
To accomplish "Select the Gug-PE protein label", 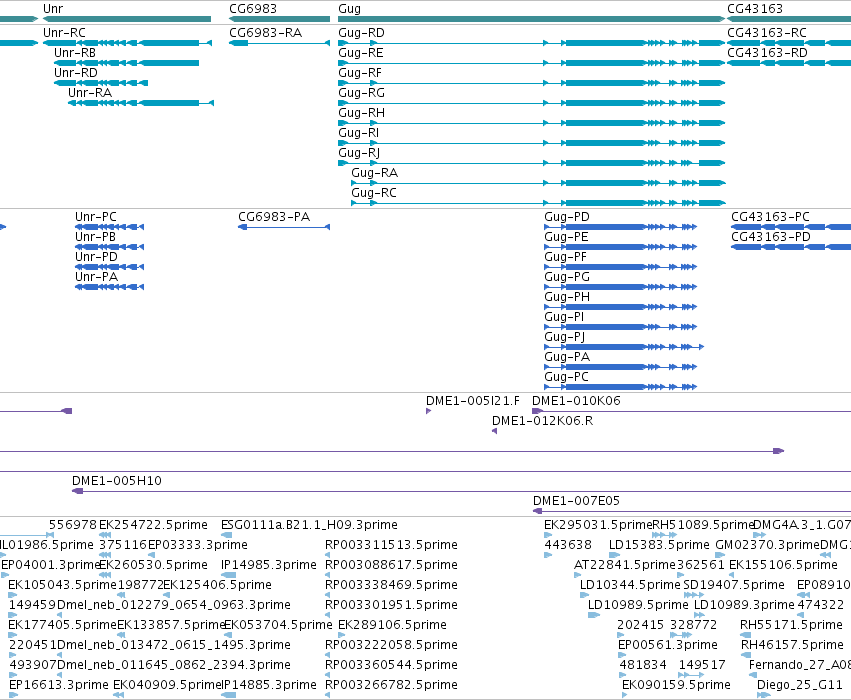I will tap(566, 237).
